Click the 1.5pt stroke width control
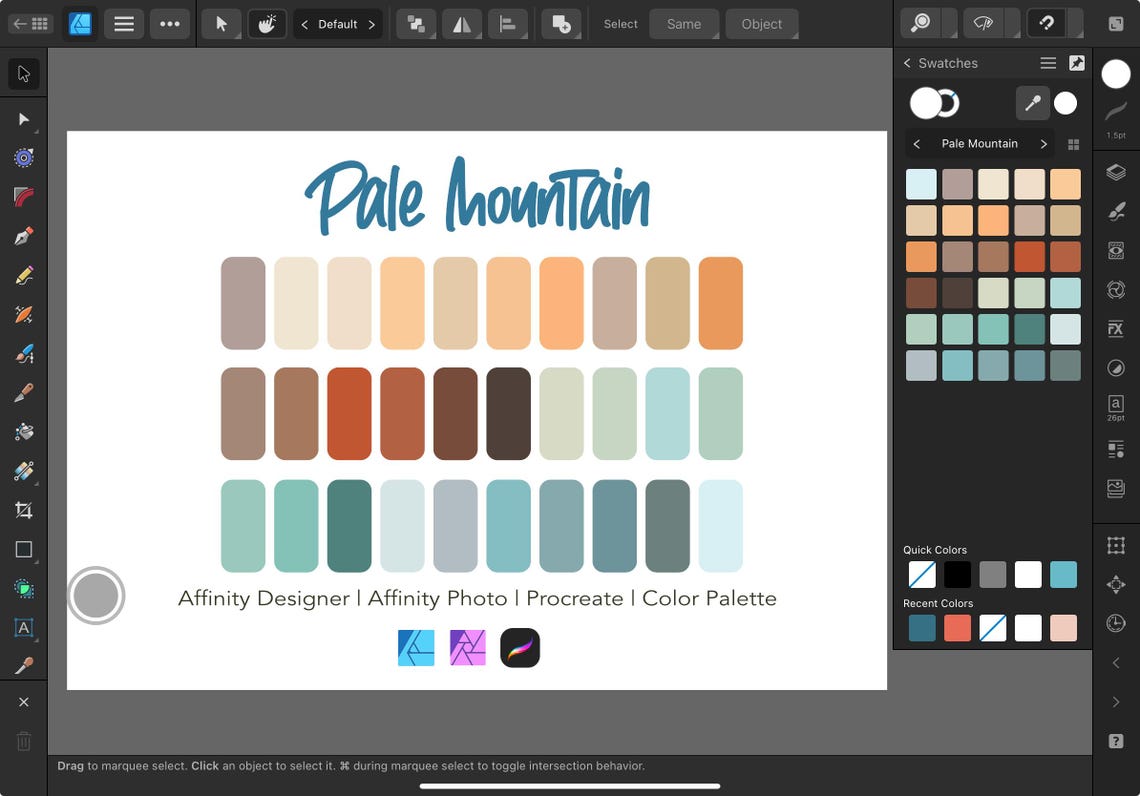The image size is (1140, 796). pyautogui.click(x=1116, y=118)
